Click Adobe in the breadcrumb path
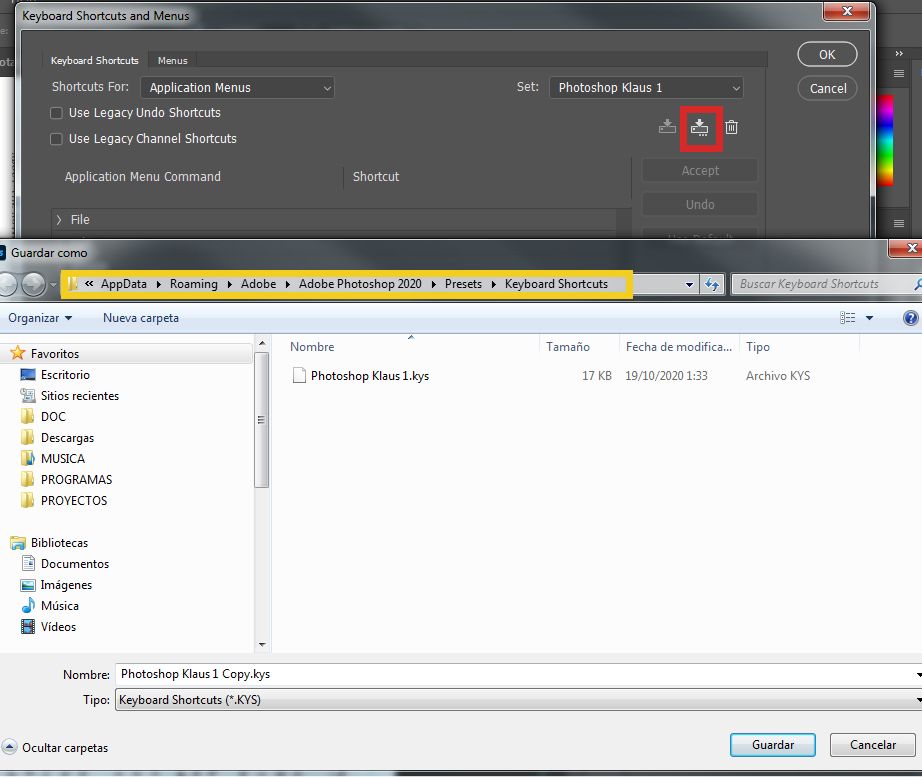This screenshot has width=922, height=777. pos(258,284)
